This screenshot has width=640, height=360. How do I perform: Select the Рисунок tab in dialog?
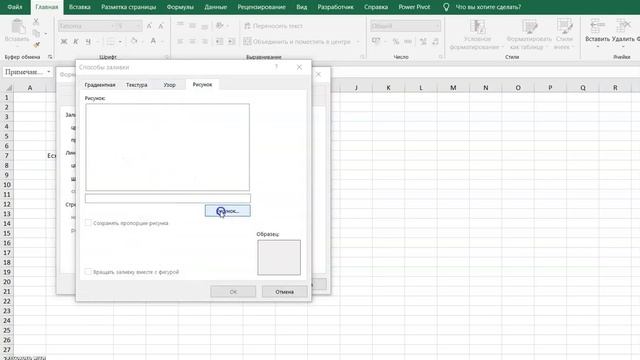[x=202, y=84]
